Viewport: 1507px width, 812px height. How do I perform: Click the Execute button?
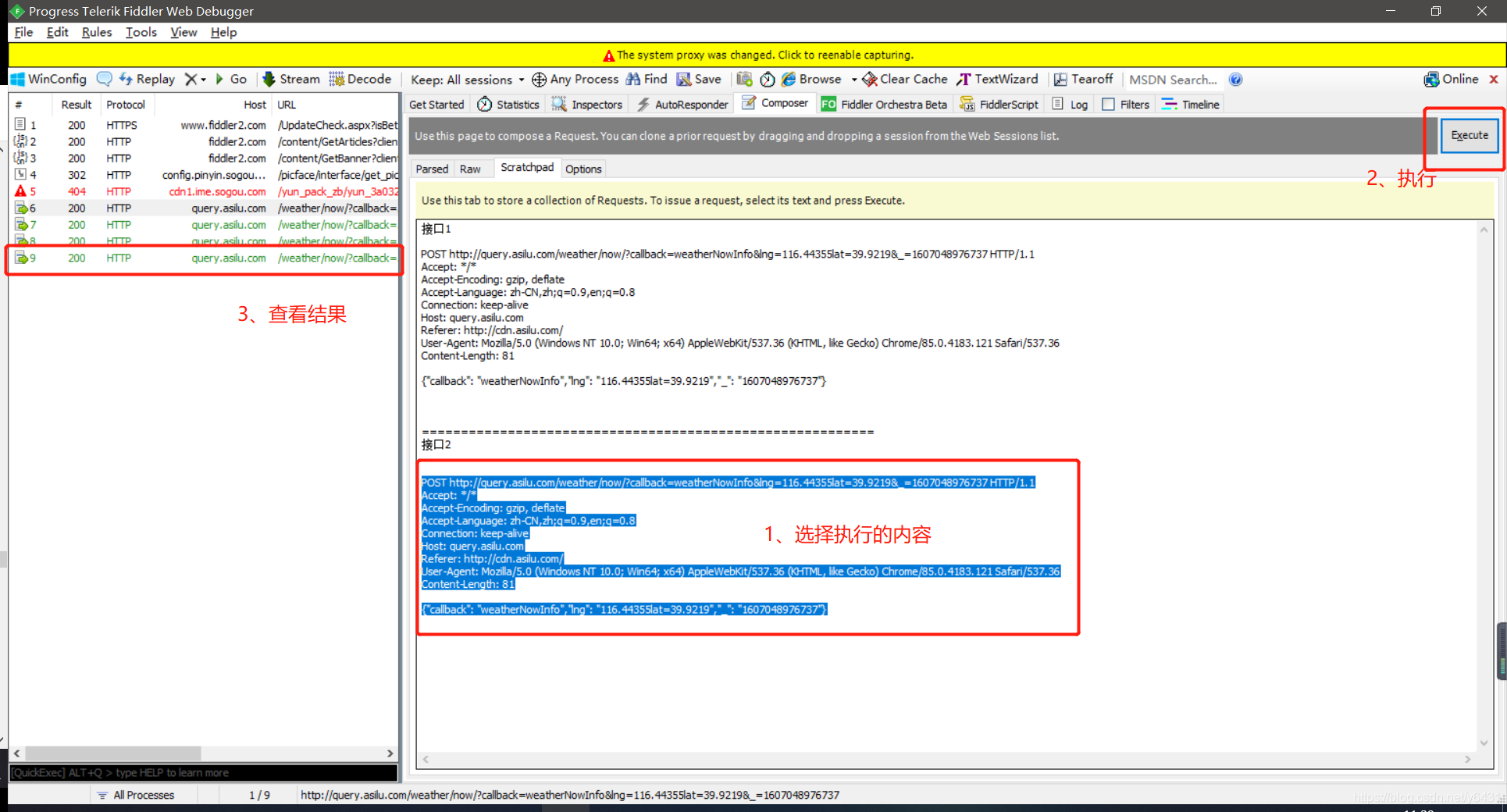point(1470,135)
